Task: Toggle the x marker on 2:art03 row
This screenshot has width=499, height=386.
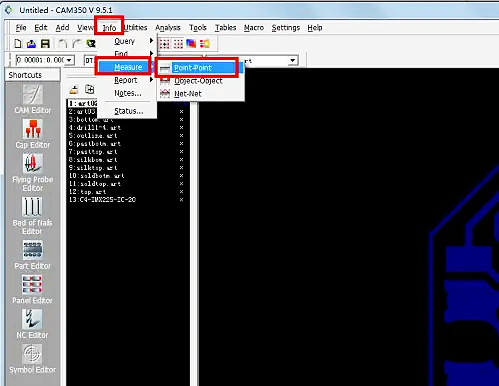Action: pyautogui.click(x=181, y=111)
